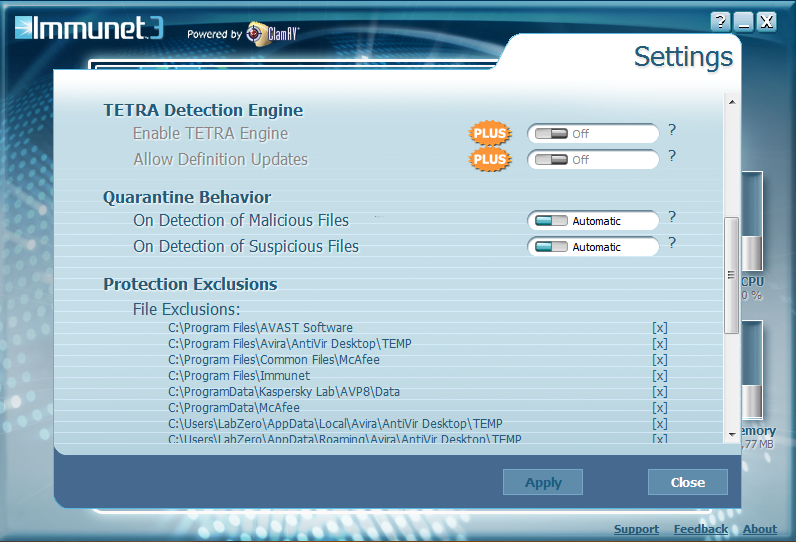796x542 pixels.
Task: Select C:\ProgramData\McAfee path
Action: click(234, 408)
